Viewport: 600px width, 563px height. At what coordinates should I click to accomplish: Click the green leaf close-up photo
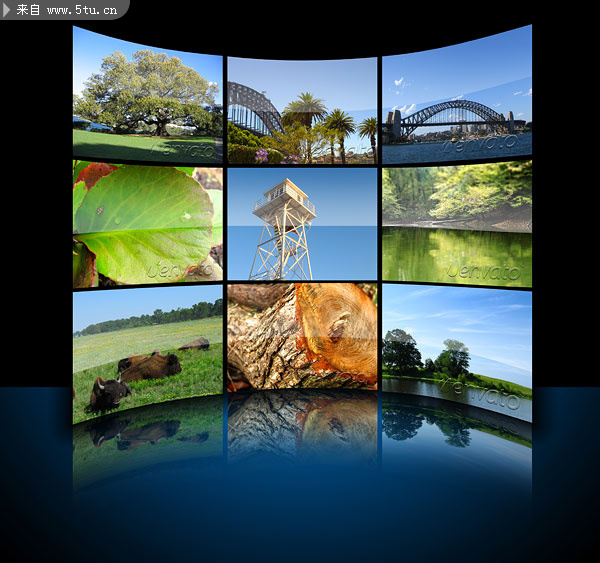tap(147, 224)
